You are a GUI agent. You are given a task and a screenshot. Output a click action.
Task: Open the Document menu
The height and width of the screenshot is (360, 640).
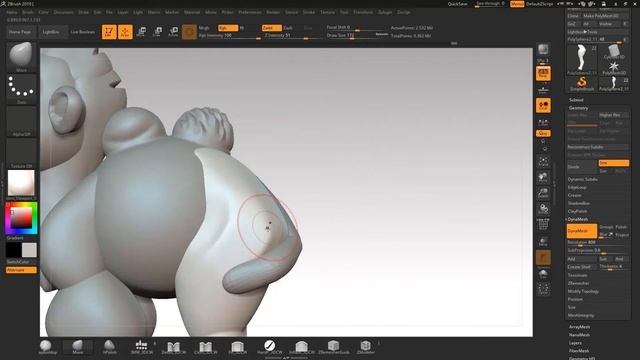pos(64,12)
